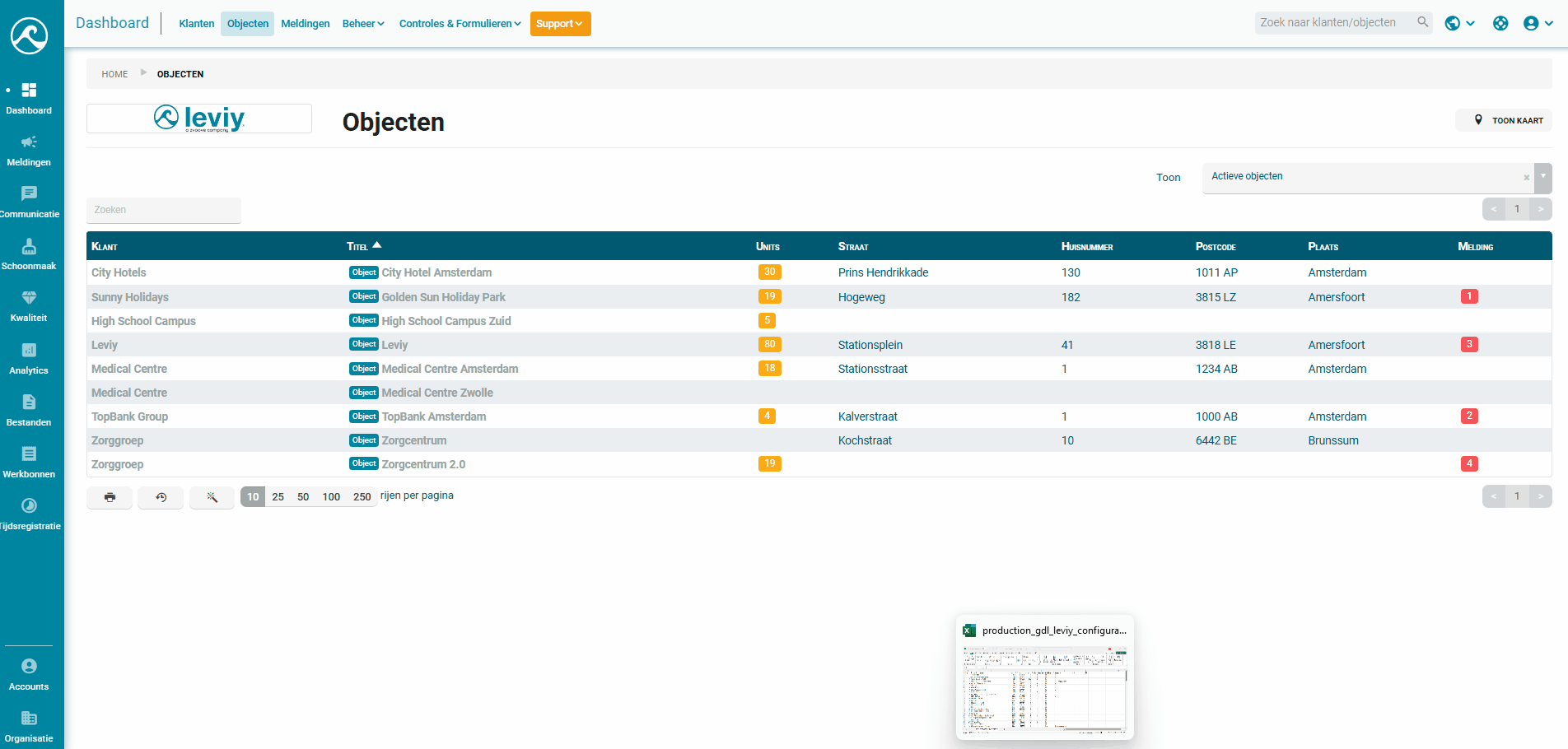Open the Kwaliteit diamond icon

coord(29,298)
